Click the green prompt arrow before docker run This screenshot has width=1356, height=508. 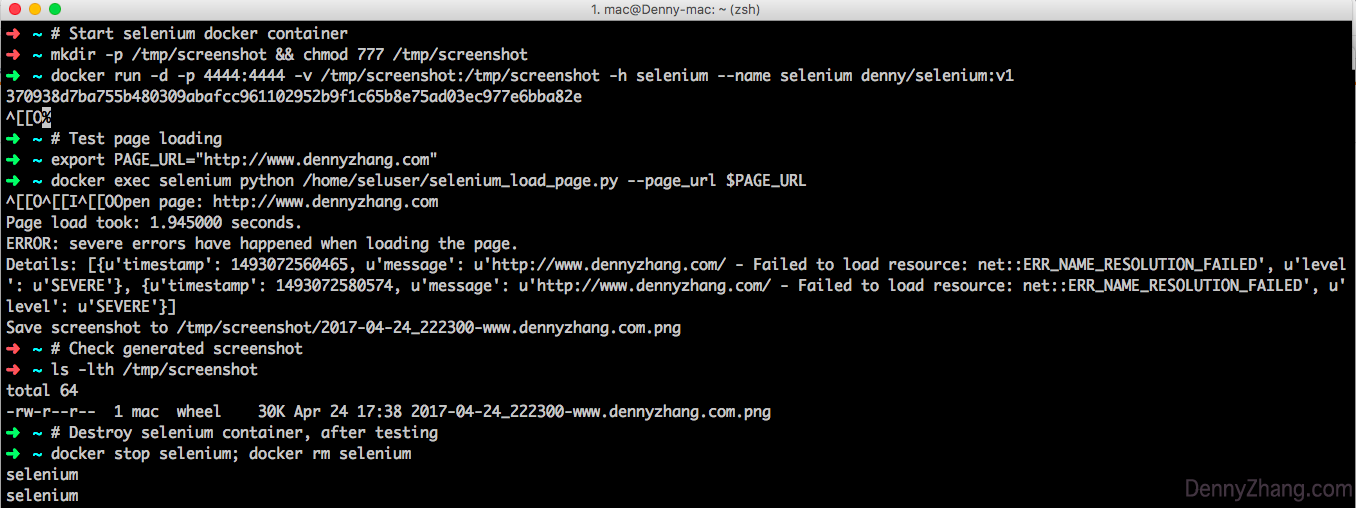pyautogui.click(x=12, y=75)
